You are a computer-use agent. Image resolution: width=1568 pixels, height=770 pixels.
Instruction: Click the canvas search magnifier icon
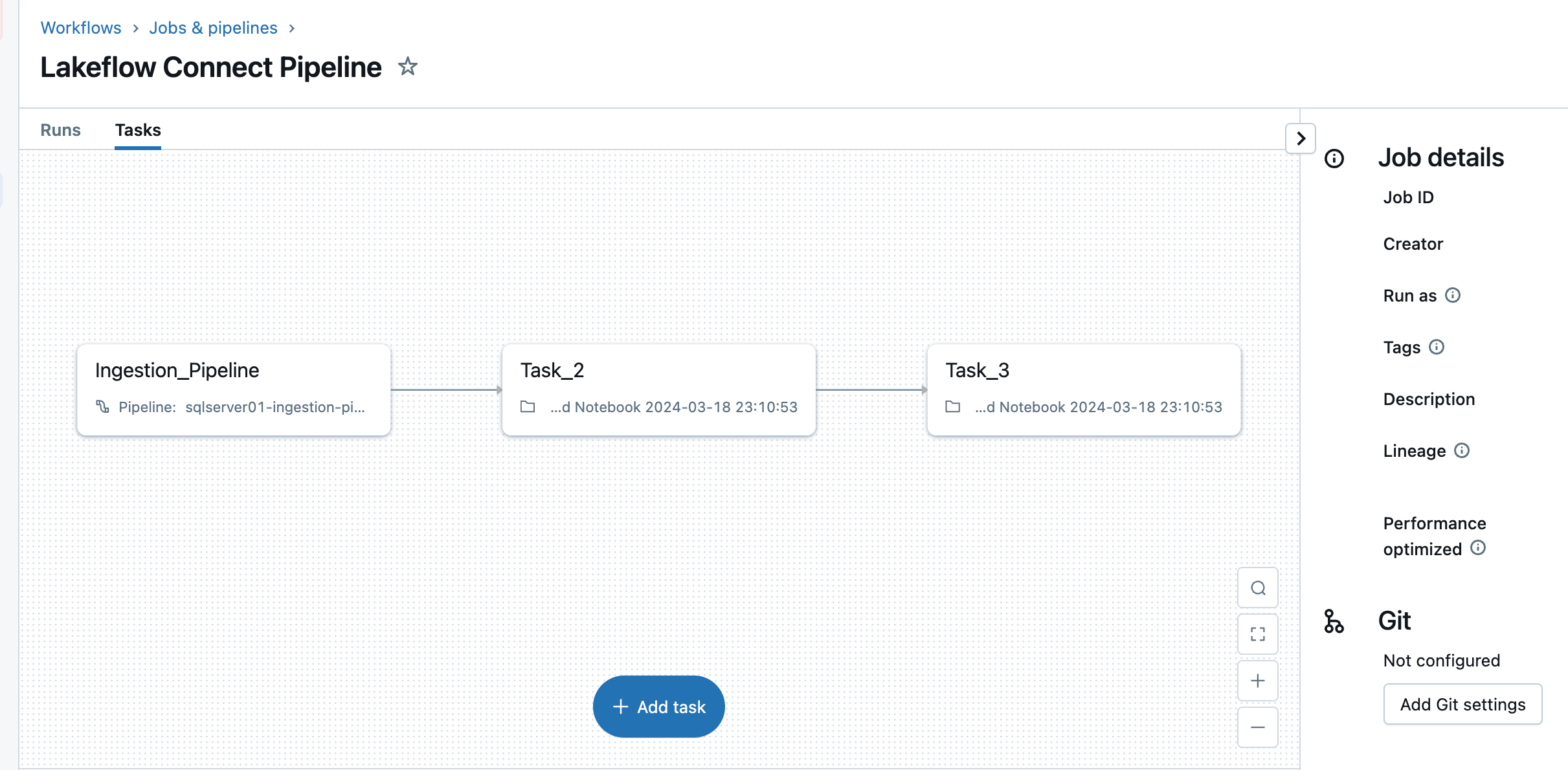1257,588
